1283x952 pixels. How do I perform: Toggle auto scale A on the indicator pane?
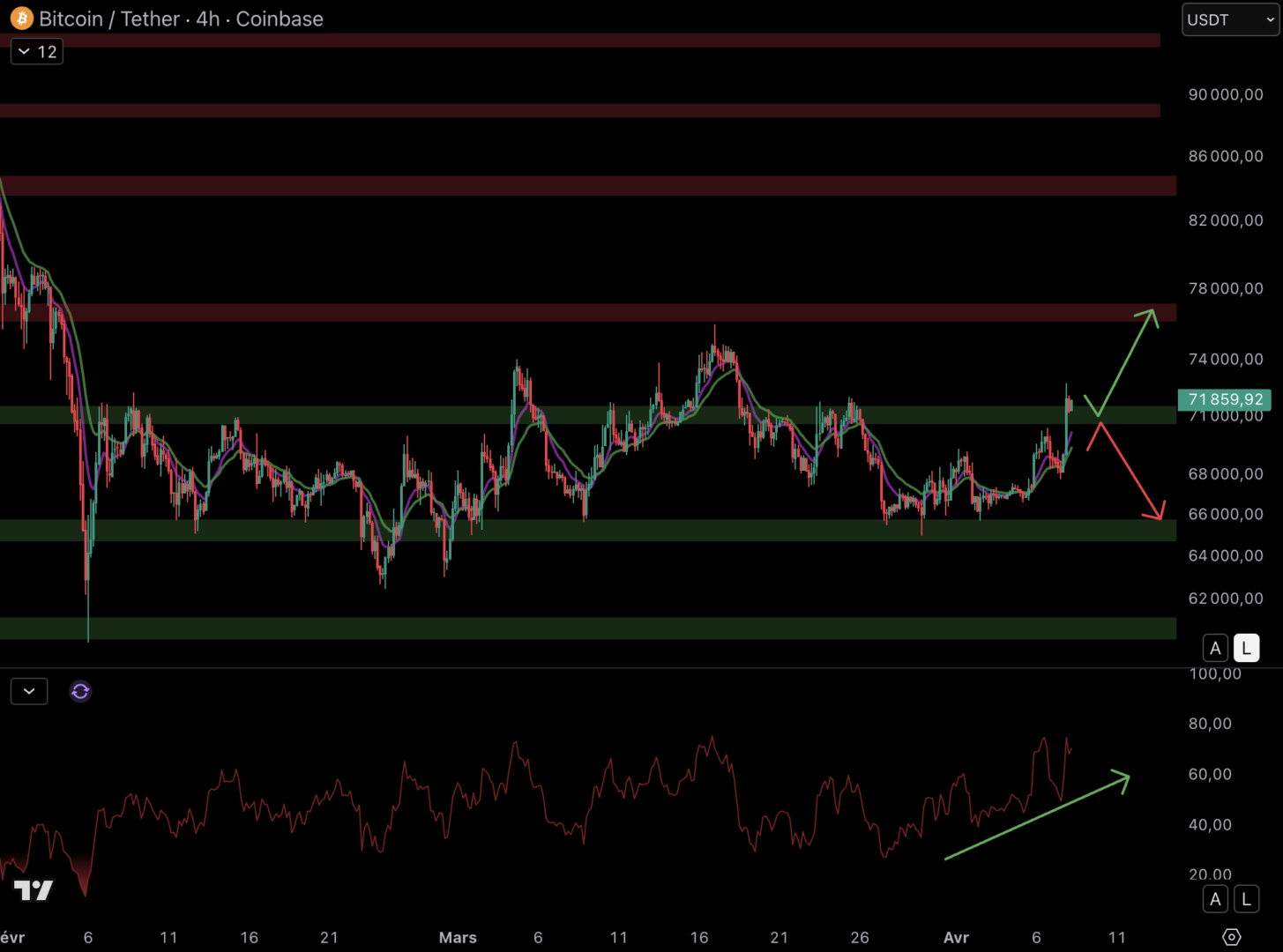(1215, 899)
